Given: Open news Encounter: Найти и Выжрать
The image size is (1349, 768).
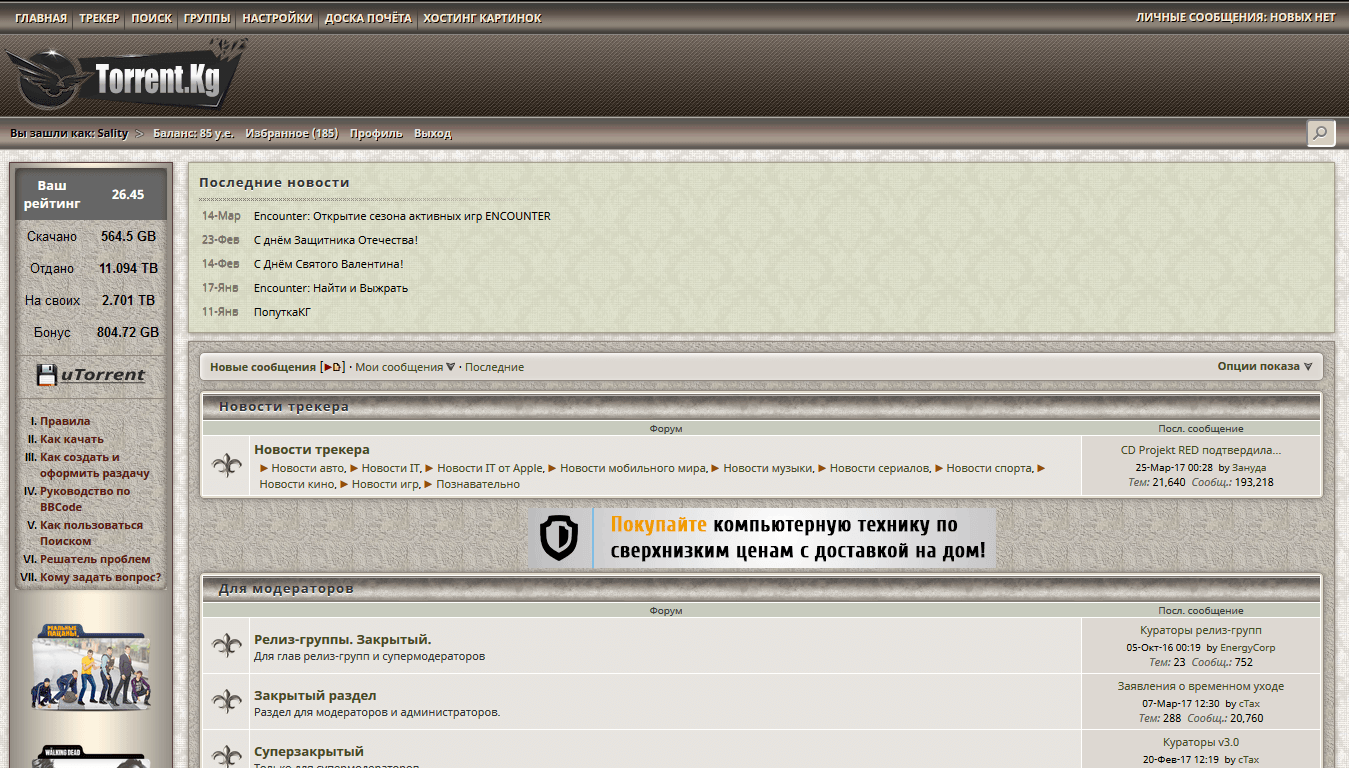Looking at the screenshot, I should pos(331,288).
